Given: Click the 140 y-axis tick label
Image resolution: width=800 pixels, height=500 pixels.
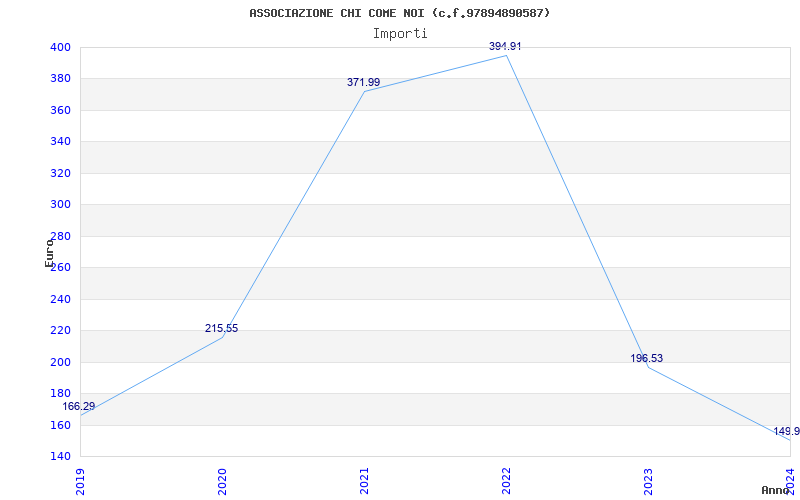Looking at the screenshot, I should pyautogui.click(x=60, y=457).
